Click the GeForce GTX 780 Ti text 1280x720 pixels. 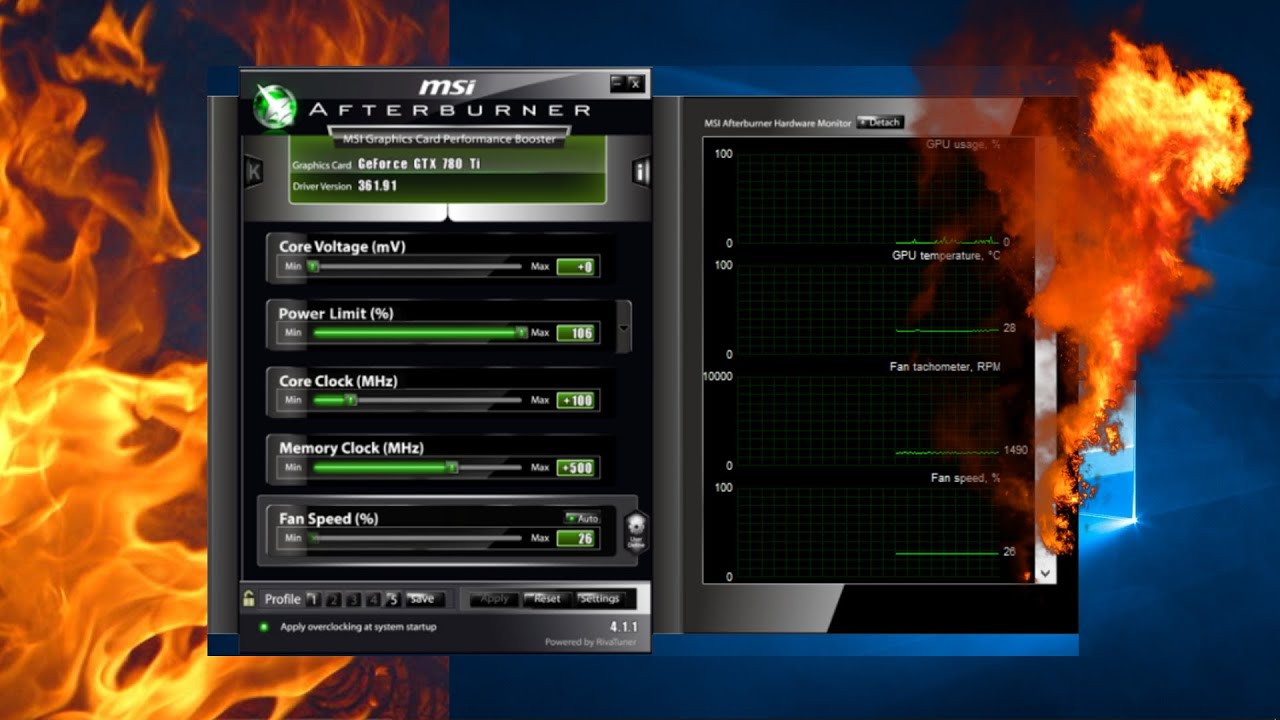tap(419, 164)
